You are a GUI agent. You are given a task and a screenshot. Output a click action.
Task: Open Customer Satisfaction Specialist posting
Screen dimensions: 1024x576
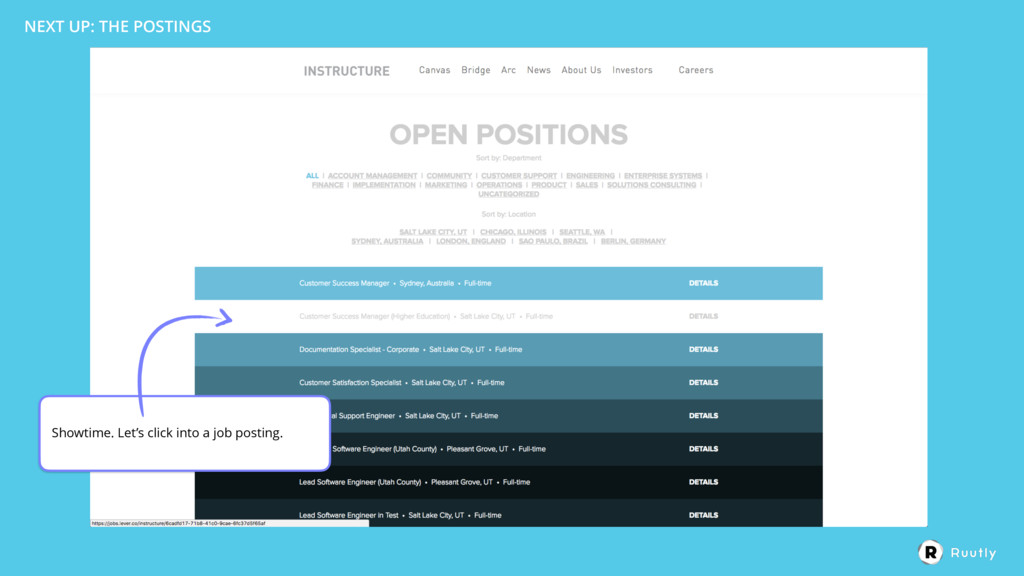(x=509, y=383)
